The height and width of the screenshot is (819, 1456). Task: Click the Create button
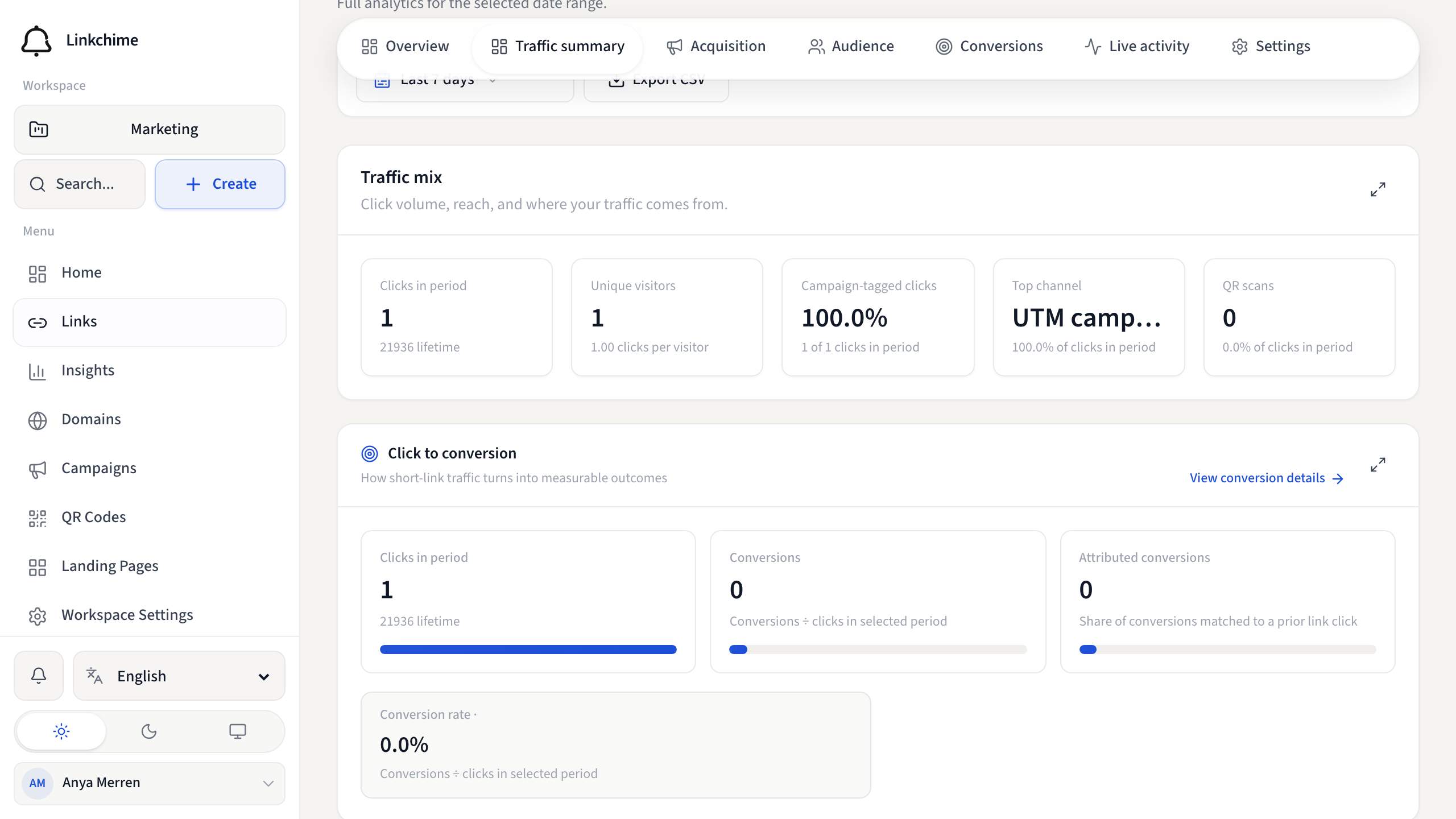220,184
